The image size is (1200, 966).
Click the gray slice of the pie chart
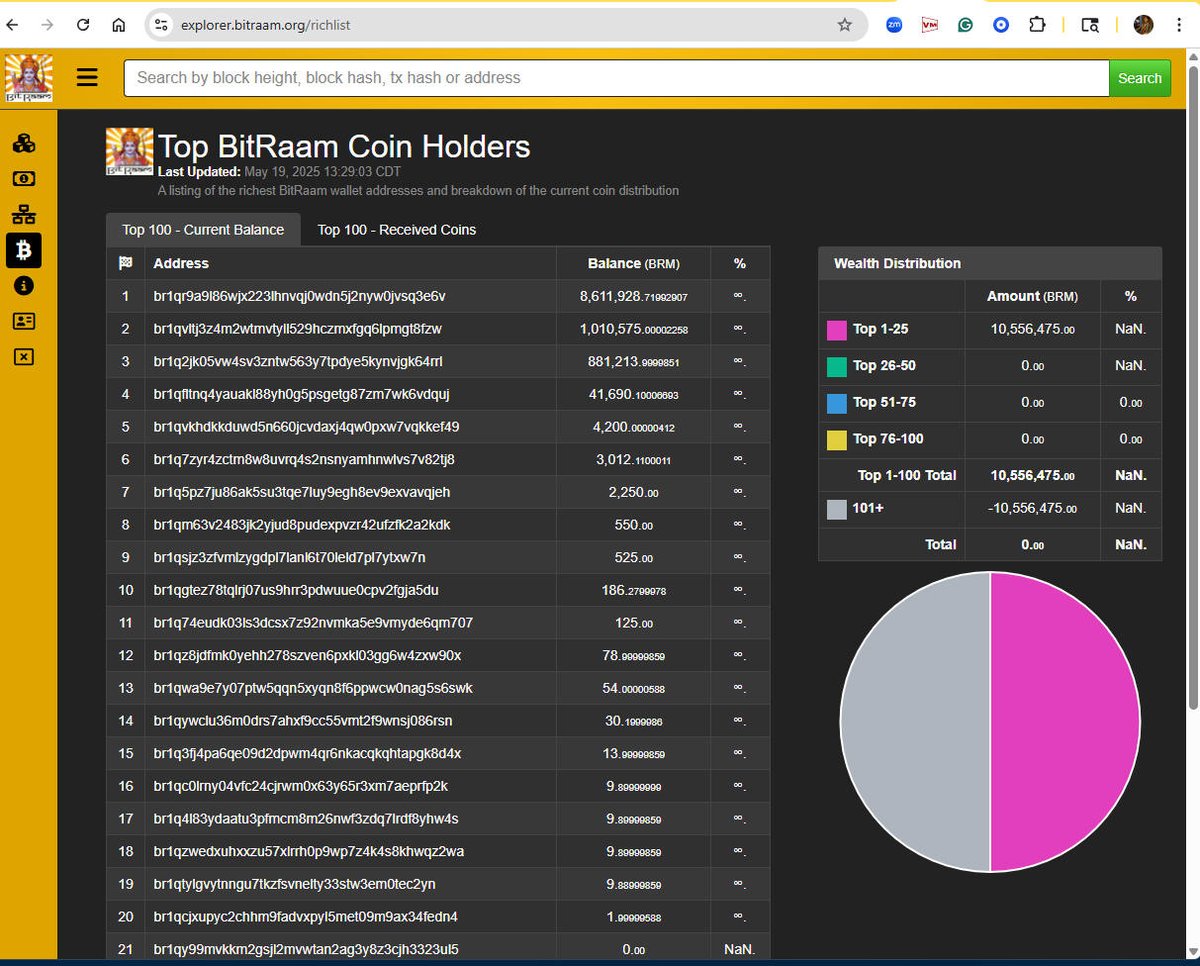point(915,722)
